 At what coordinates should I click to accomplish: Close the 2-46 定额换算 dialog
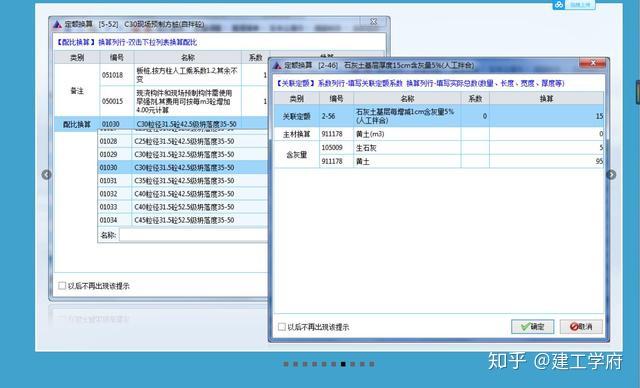pos(593,63)
